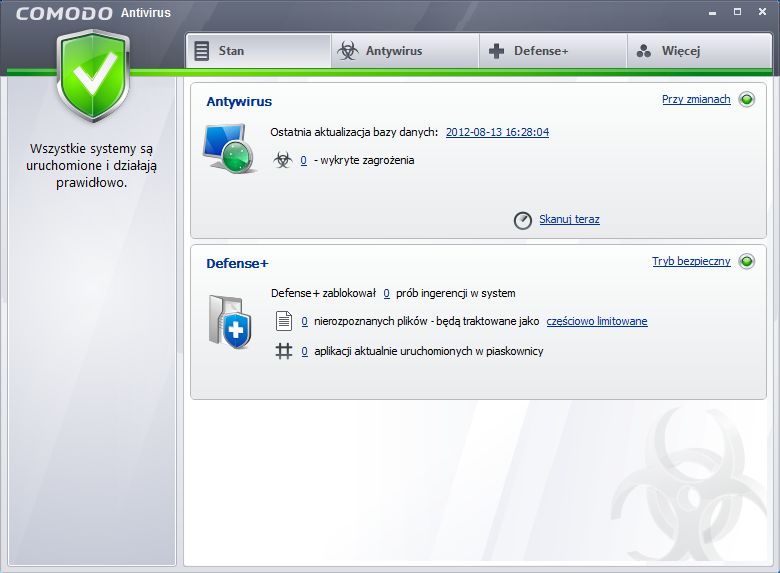Click the list icon on Stan tab
Screen dimensions: 780x573
tap(201, 51)
